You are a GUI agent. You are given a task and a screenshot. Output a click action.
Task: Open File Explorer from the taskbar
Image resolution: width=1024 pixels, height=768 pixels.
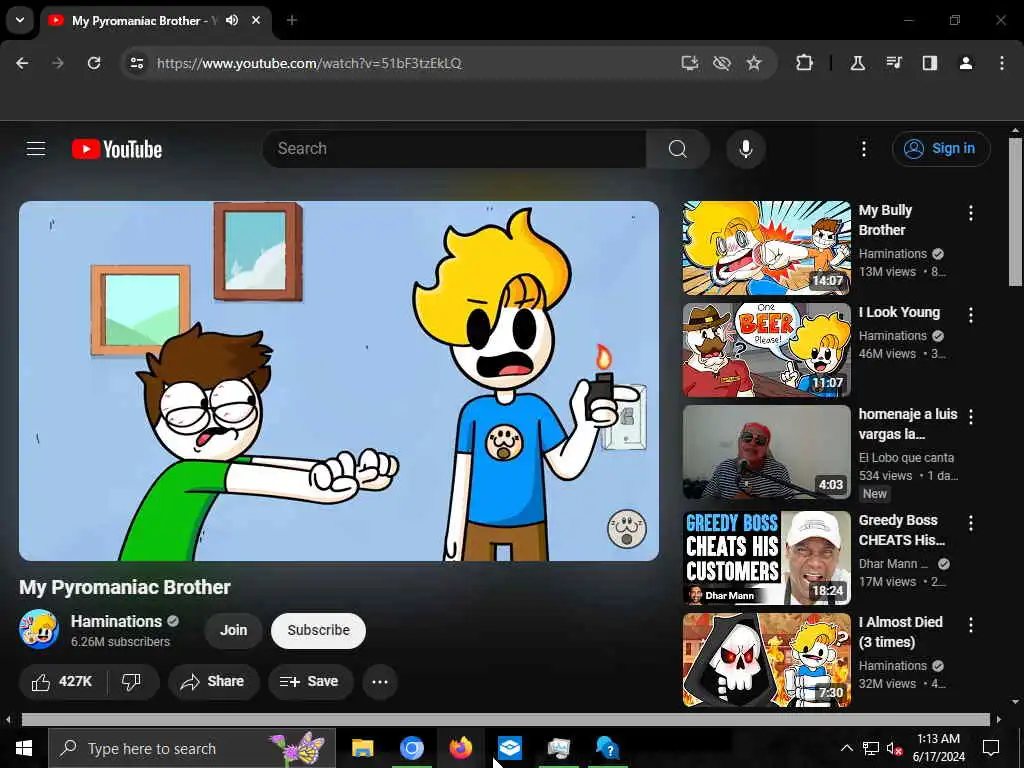(x=362, y=748)
